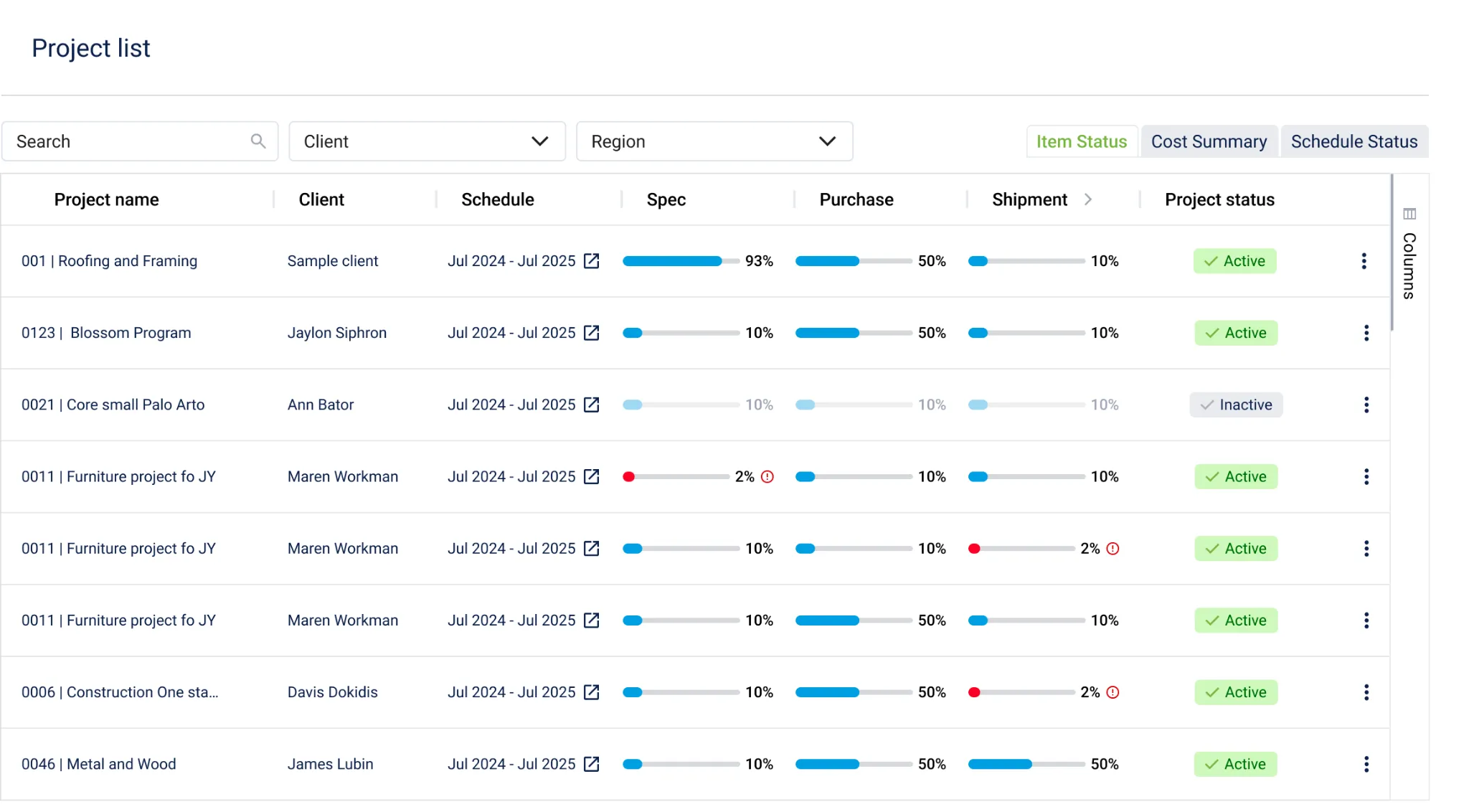Toggle Active status on Metal and Wood project
Viewport: 1469px width, 812px height.
(1235, 764)
